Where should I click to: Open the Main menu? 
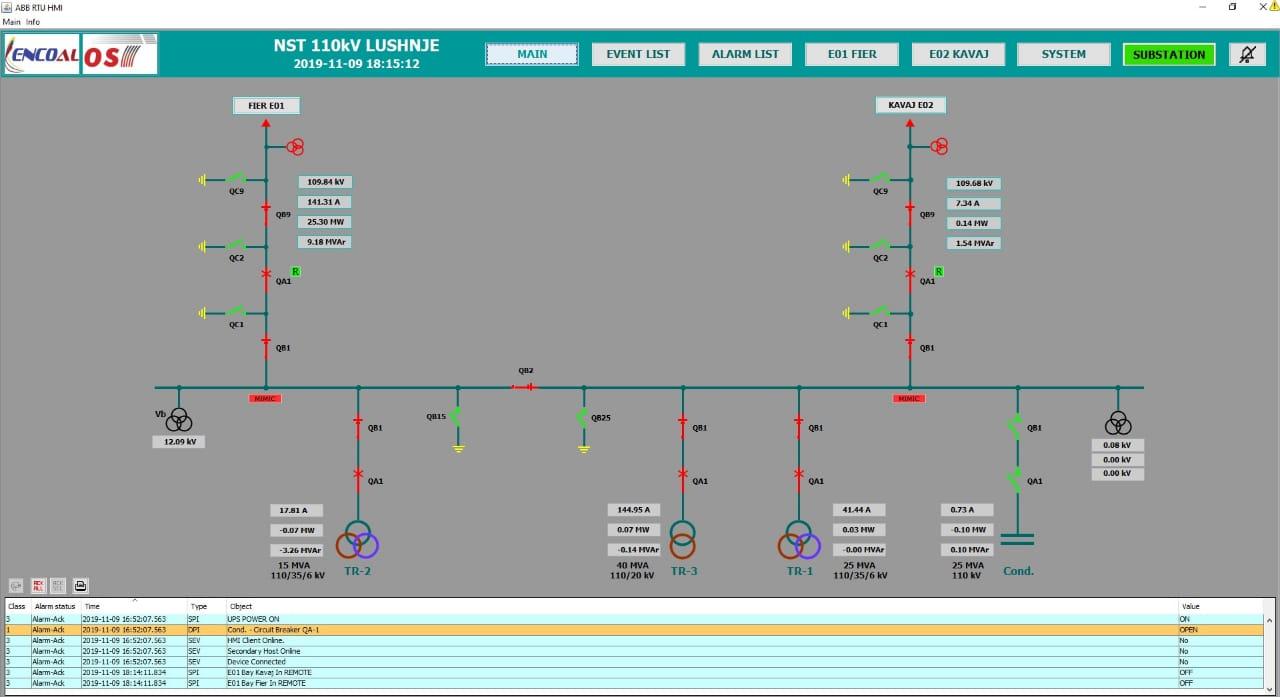pos(11,21)
